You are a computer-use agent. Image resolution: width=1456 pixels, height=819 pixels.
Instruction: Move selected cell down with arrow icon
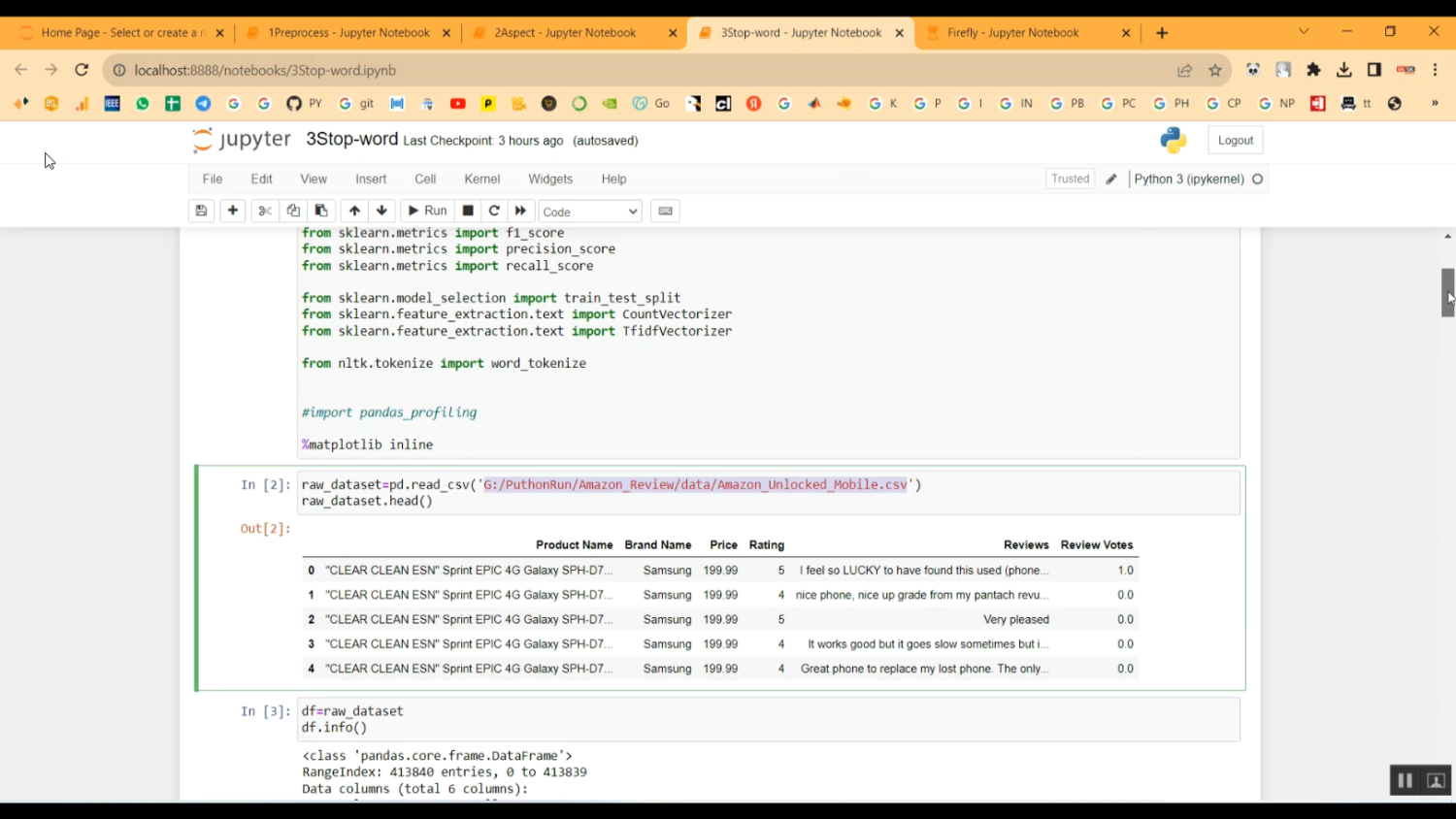[381, 211]
